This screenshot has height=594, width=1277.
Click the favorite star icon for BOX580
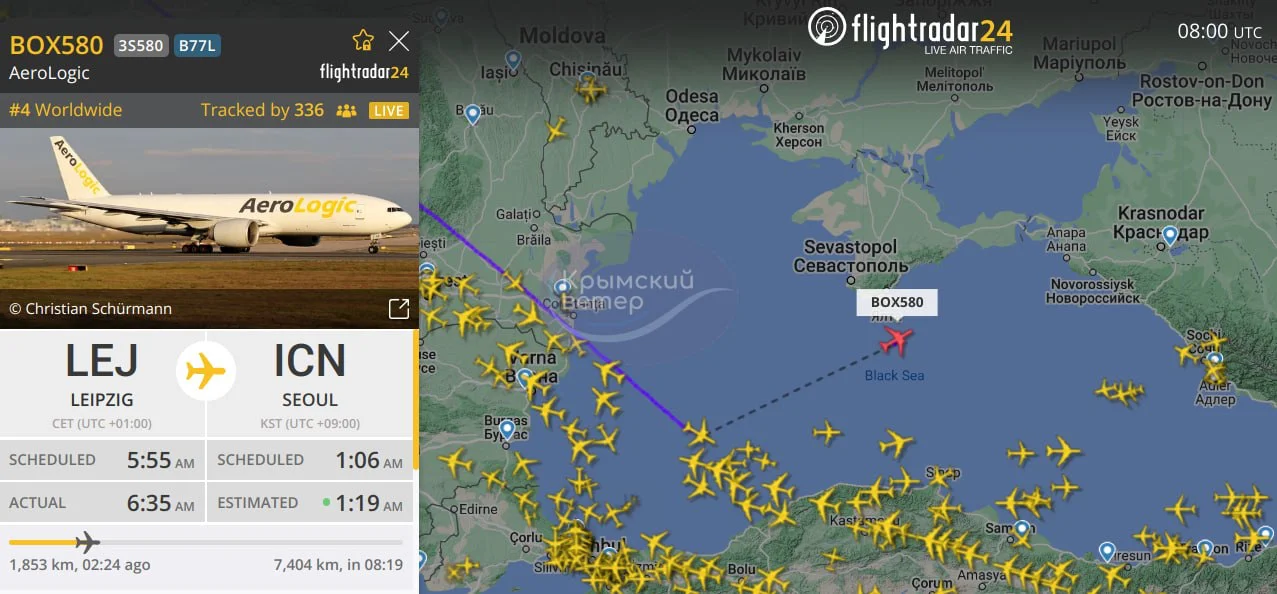(x=363, y=40)
